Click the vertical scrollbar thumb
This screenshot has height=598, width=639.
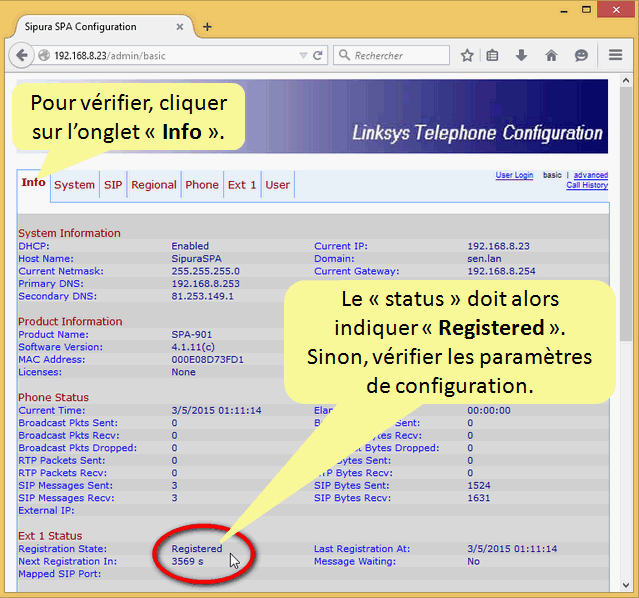pos(626,214)
